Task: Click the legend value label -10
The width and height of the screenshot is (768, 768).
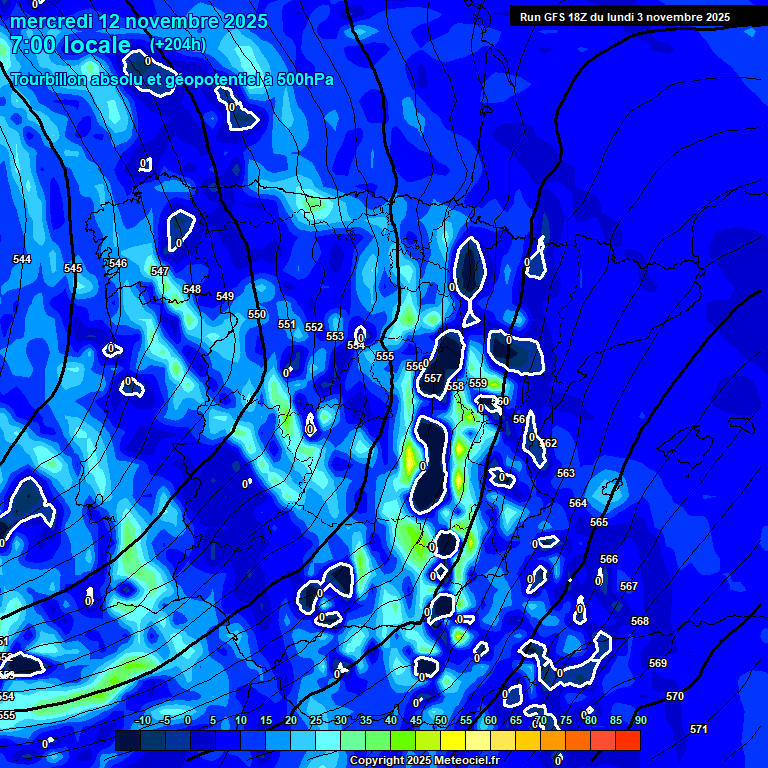Action: coord(142,720)
